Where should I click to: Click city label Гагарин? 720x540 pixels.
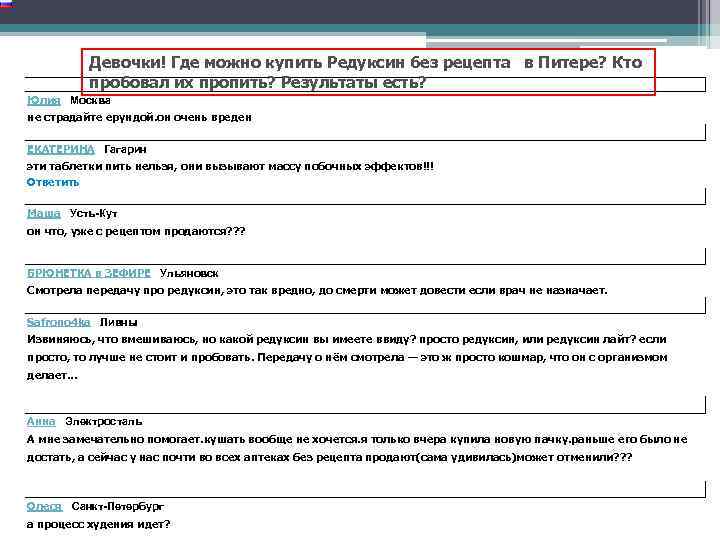coord(125,149)
